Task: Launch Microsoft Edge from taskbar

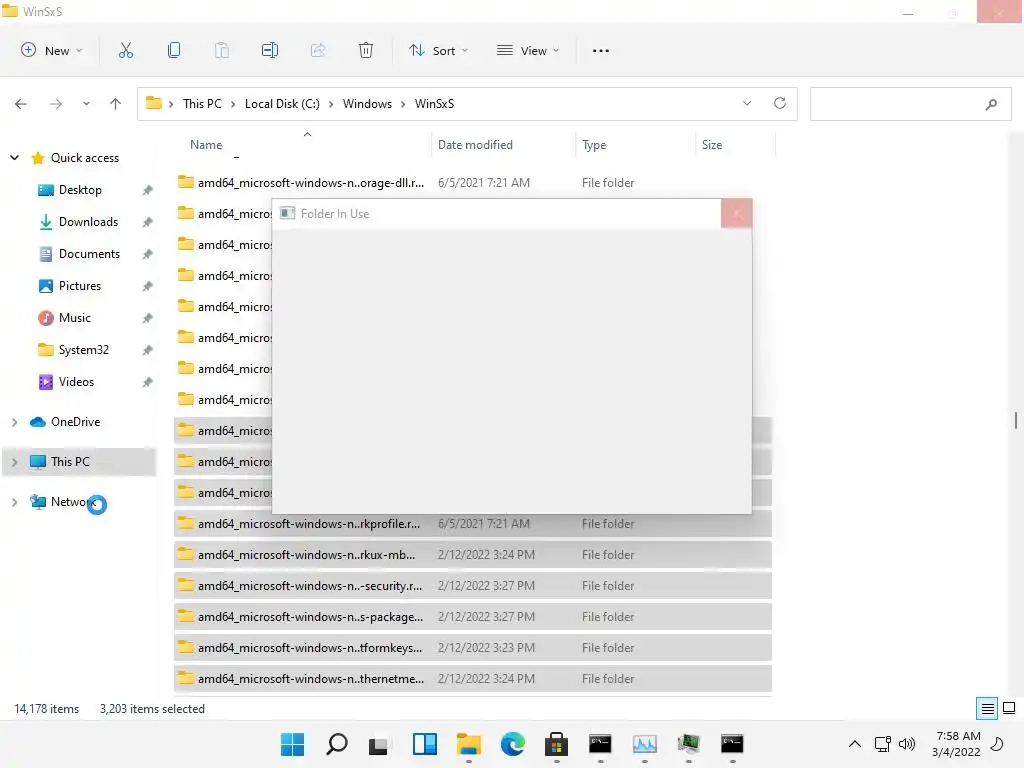Action: tap(513, 744)
